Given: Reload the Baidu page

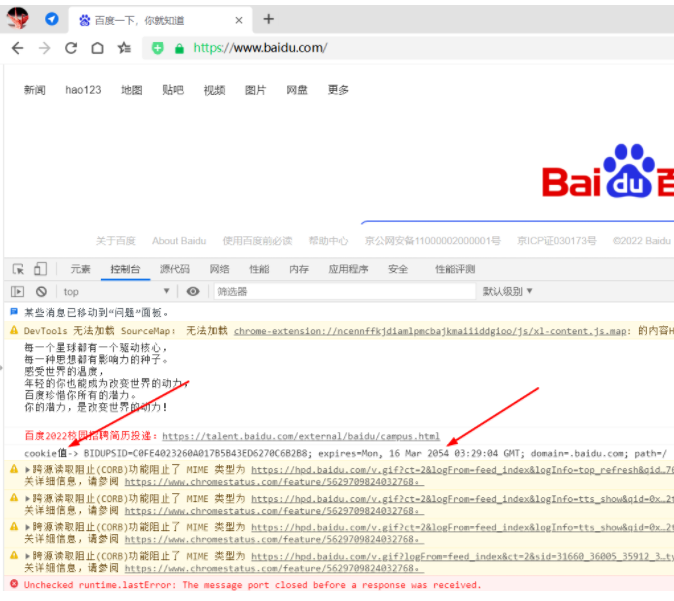Looking at the screenshot, I should coord(71,48).
